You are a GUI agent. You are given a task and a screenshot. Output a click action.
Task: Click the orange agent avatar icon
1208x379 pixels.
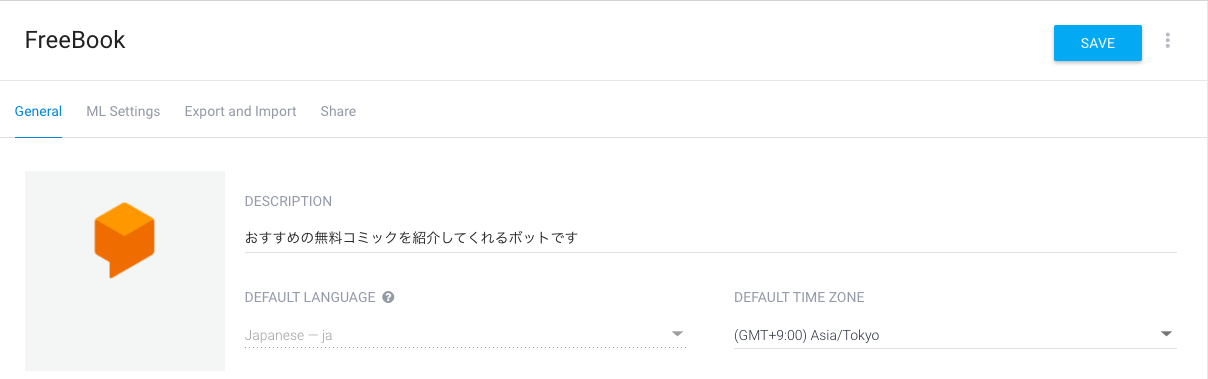124,240
